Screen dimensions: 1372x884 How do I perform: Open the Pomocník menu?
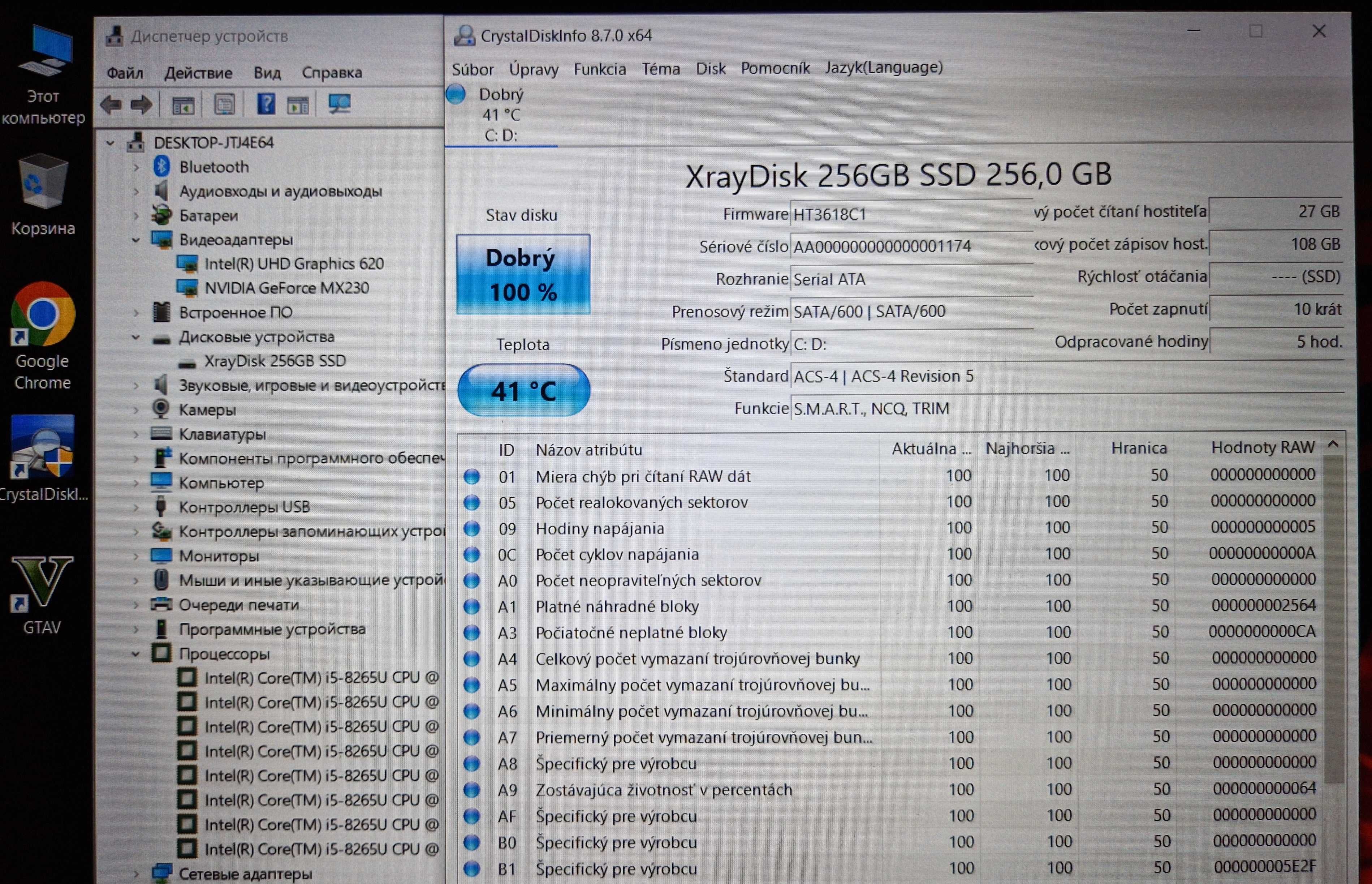(x=775, y=68)
